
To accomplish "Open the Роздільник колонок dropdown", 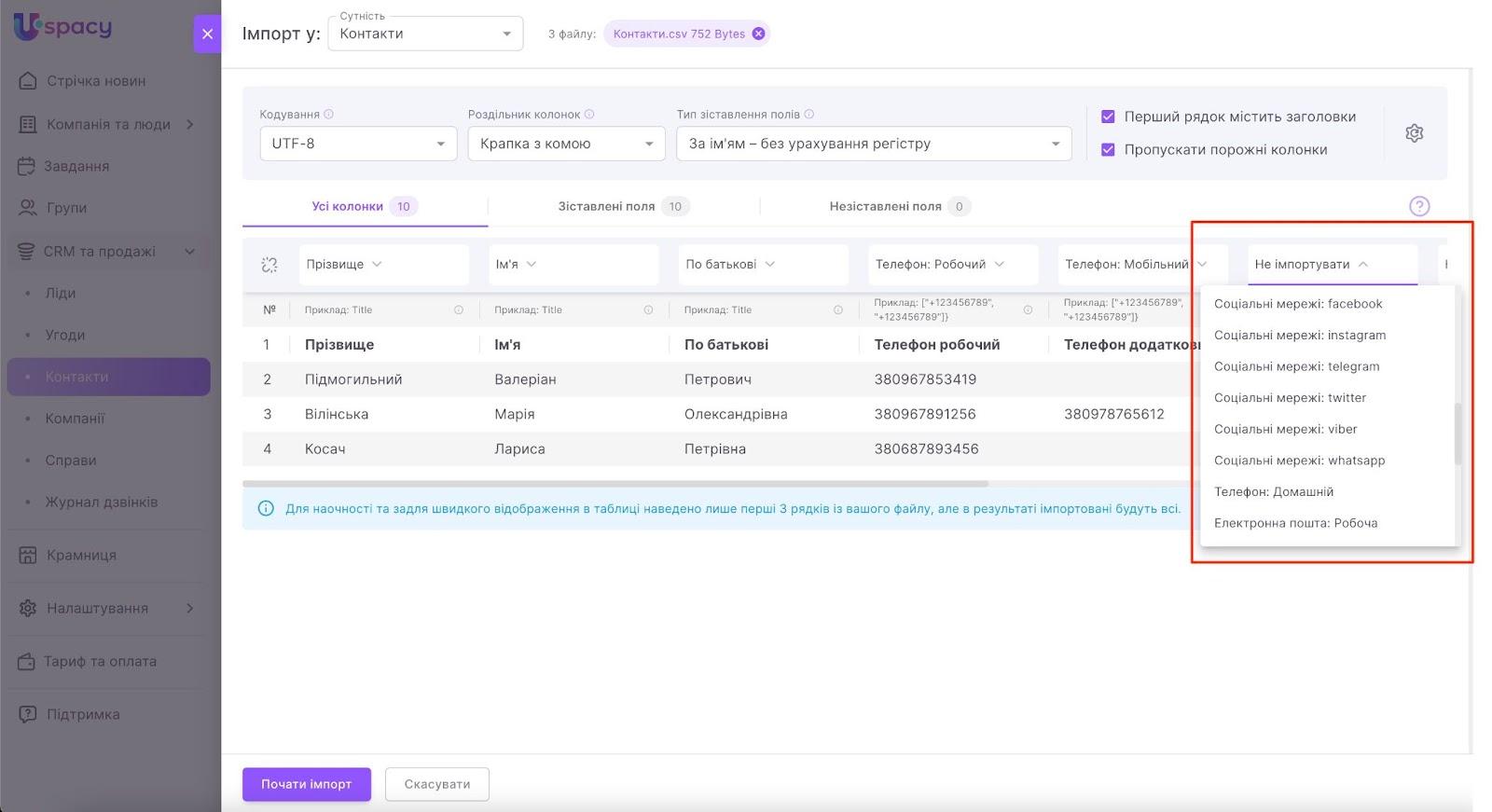I will 565,144.
